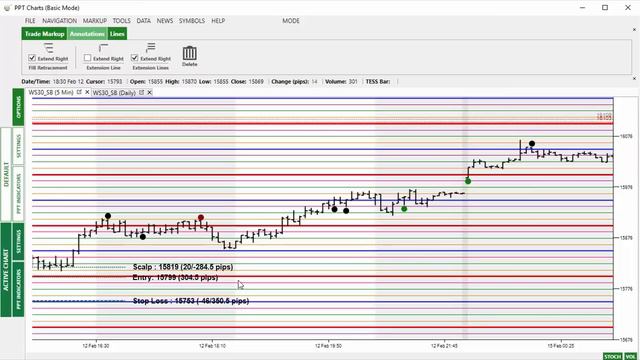Open the DEFAULT SETTINGS side tab
This screenshot has width=640, height=360.
point(18,146)
